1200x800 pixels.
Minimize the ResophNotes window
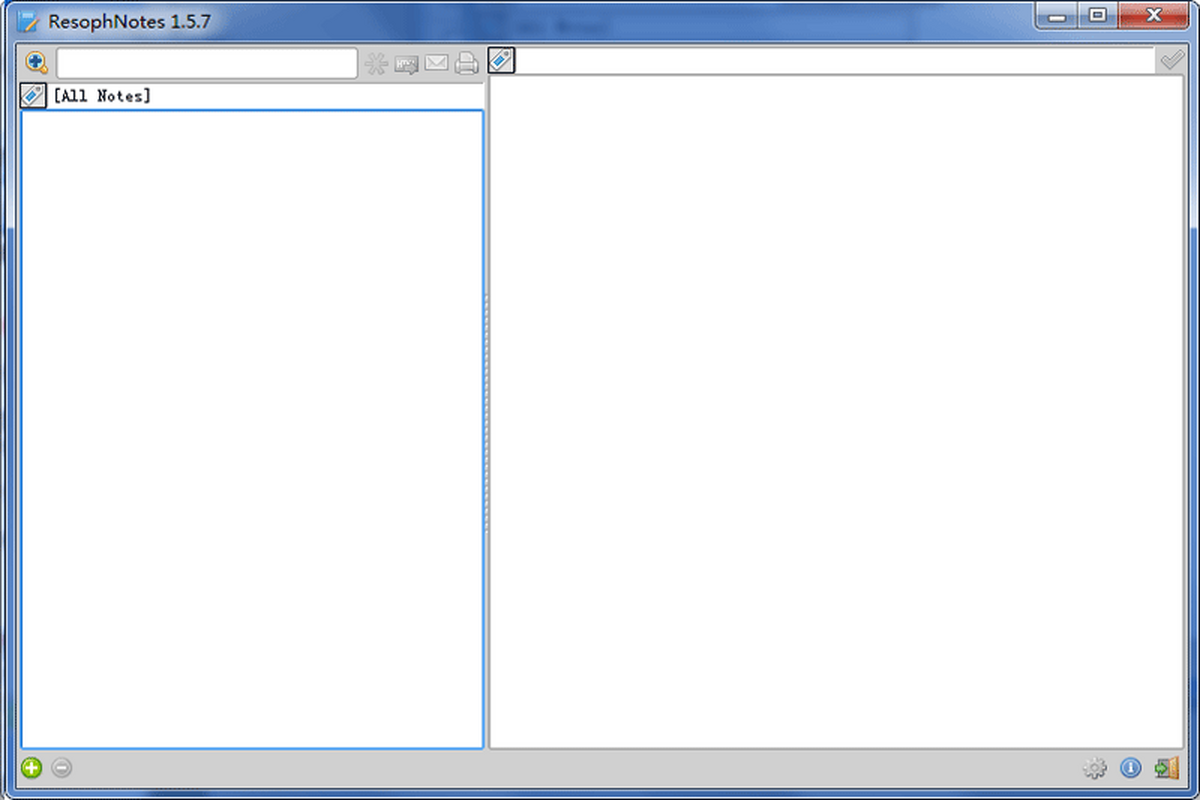click(x=1056, y=16)
